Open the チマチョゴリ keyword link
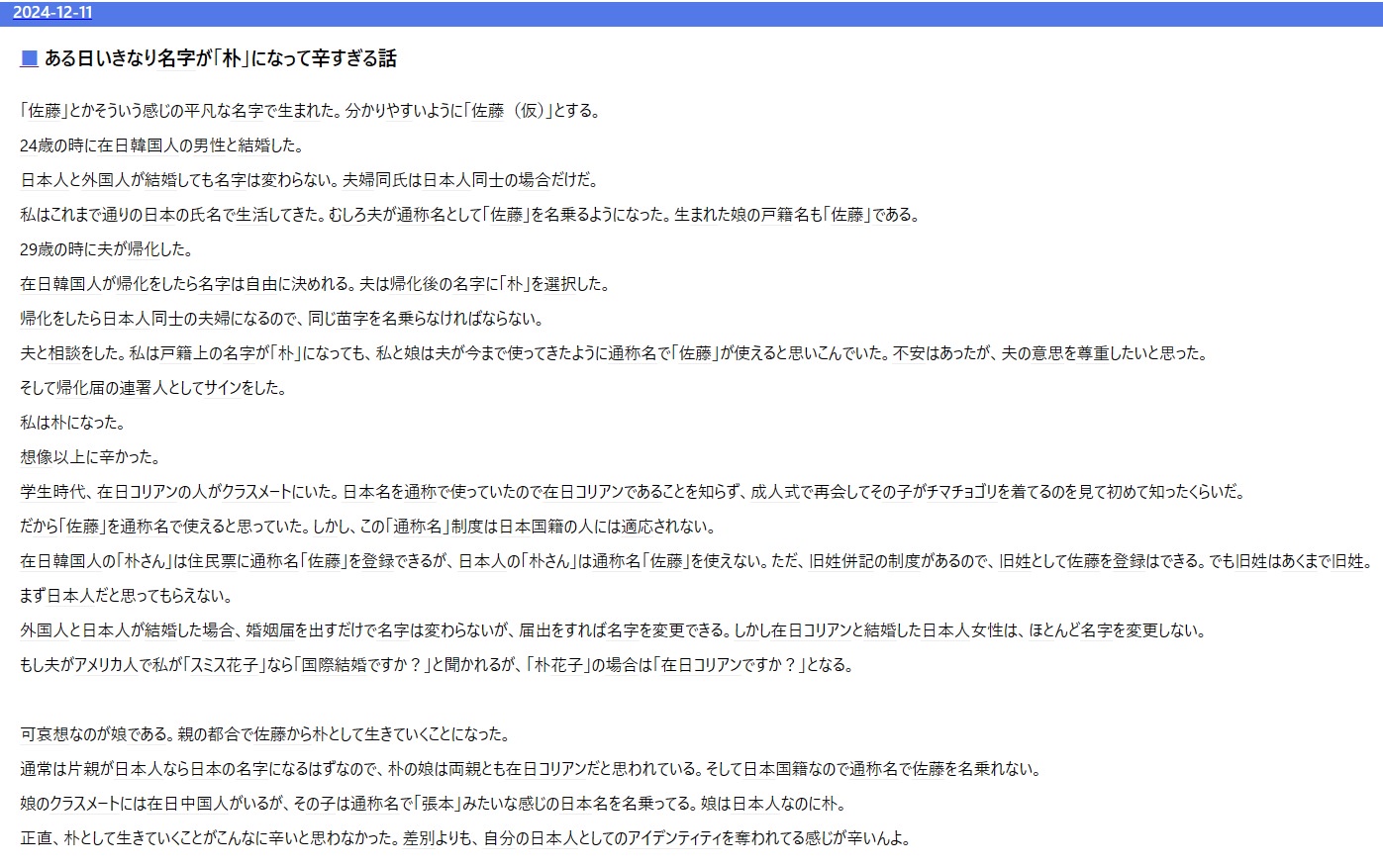This screenshot has height=868, width=1383. 961,492
